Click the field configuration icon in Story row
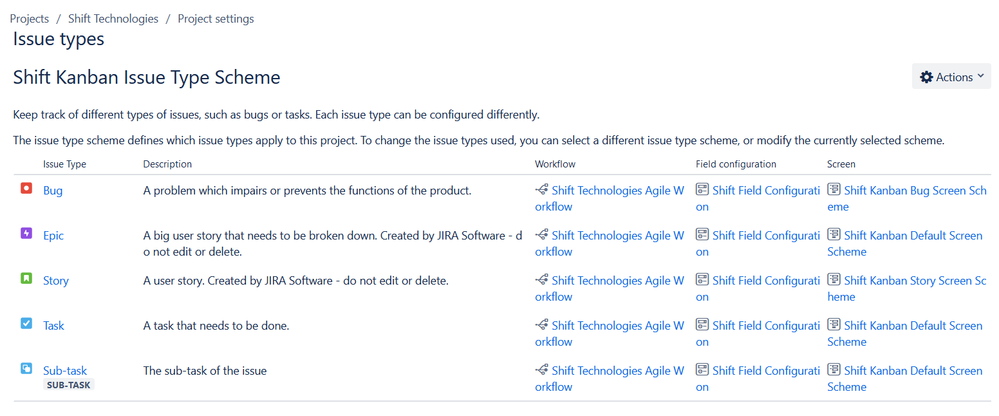The height and width of the screenshot is (416, 999). click(702, 280)
